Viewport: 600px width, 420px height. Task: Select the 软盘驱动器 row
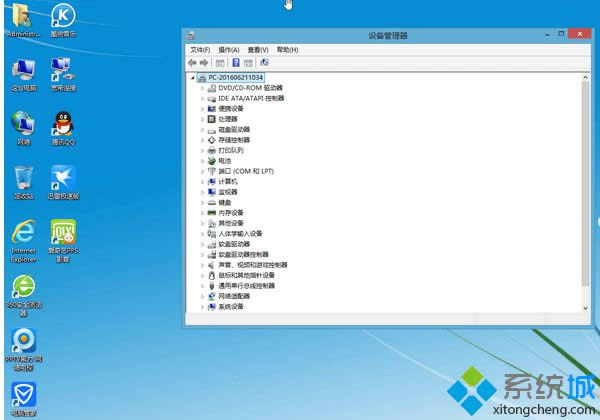click(229, 244)
